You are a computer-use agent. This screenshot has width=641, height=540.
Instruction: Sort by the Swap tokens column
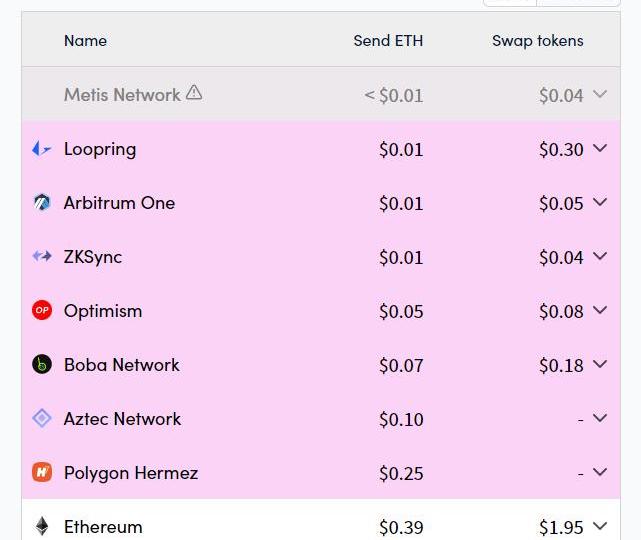(x=538, y=40)
